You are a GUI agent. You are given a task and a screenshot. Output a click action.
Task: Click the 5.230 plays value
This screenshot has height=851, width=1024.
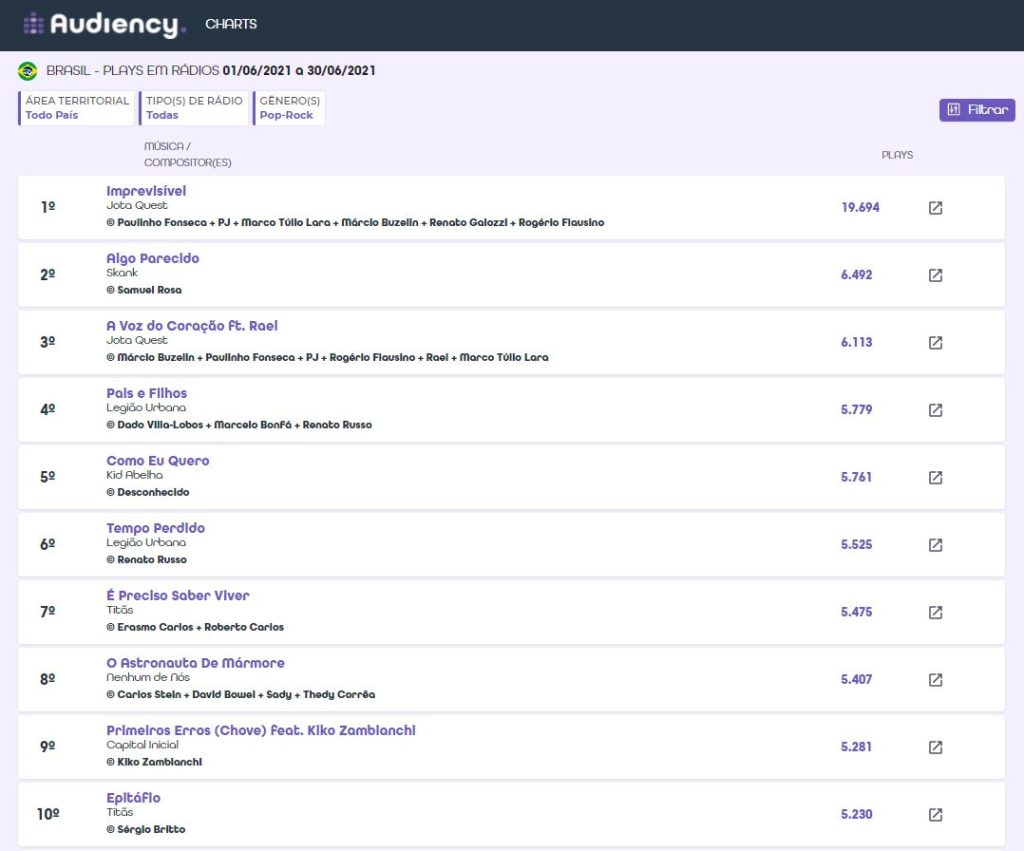tap(856, 814)
